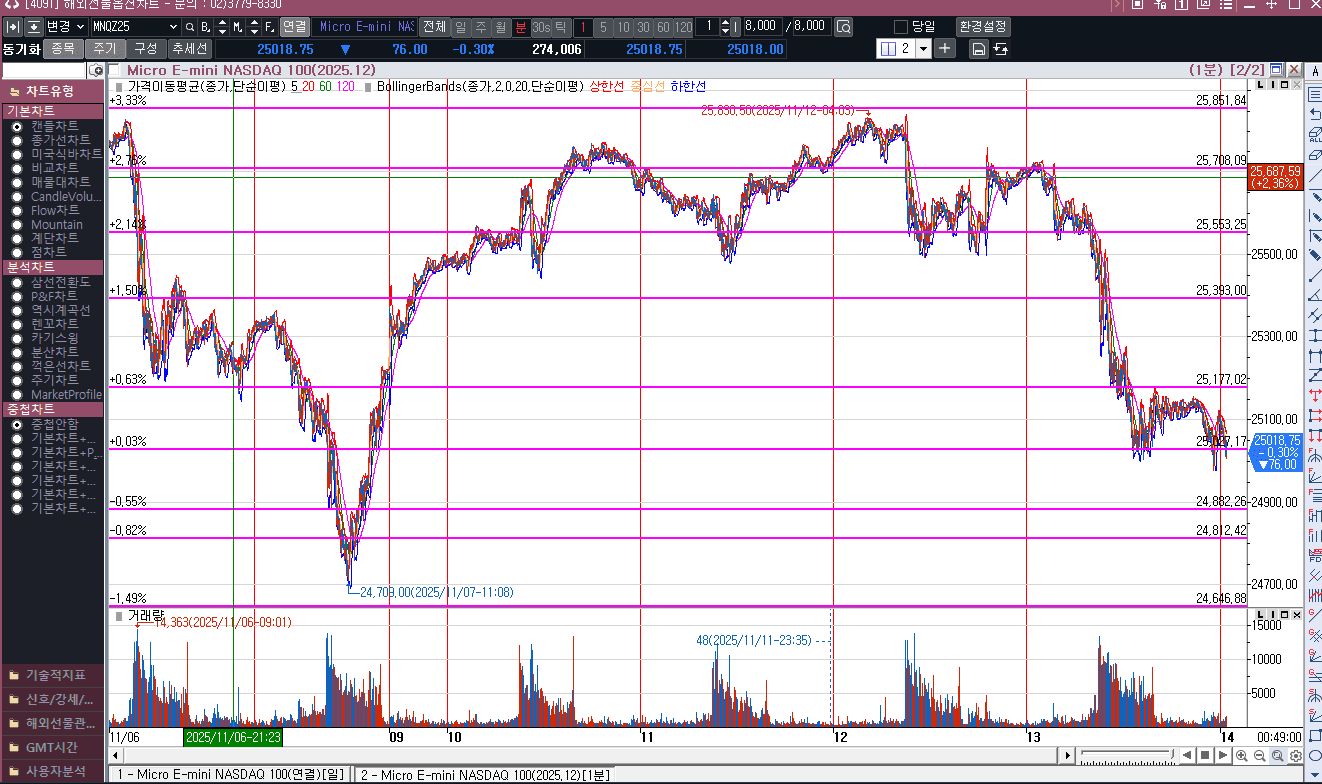Click the 환경설정 button
Image resolution: width=1322 pixels, height=784 pixels.
(983, 27)
